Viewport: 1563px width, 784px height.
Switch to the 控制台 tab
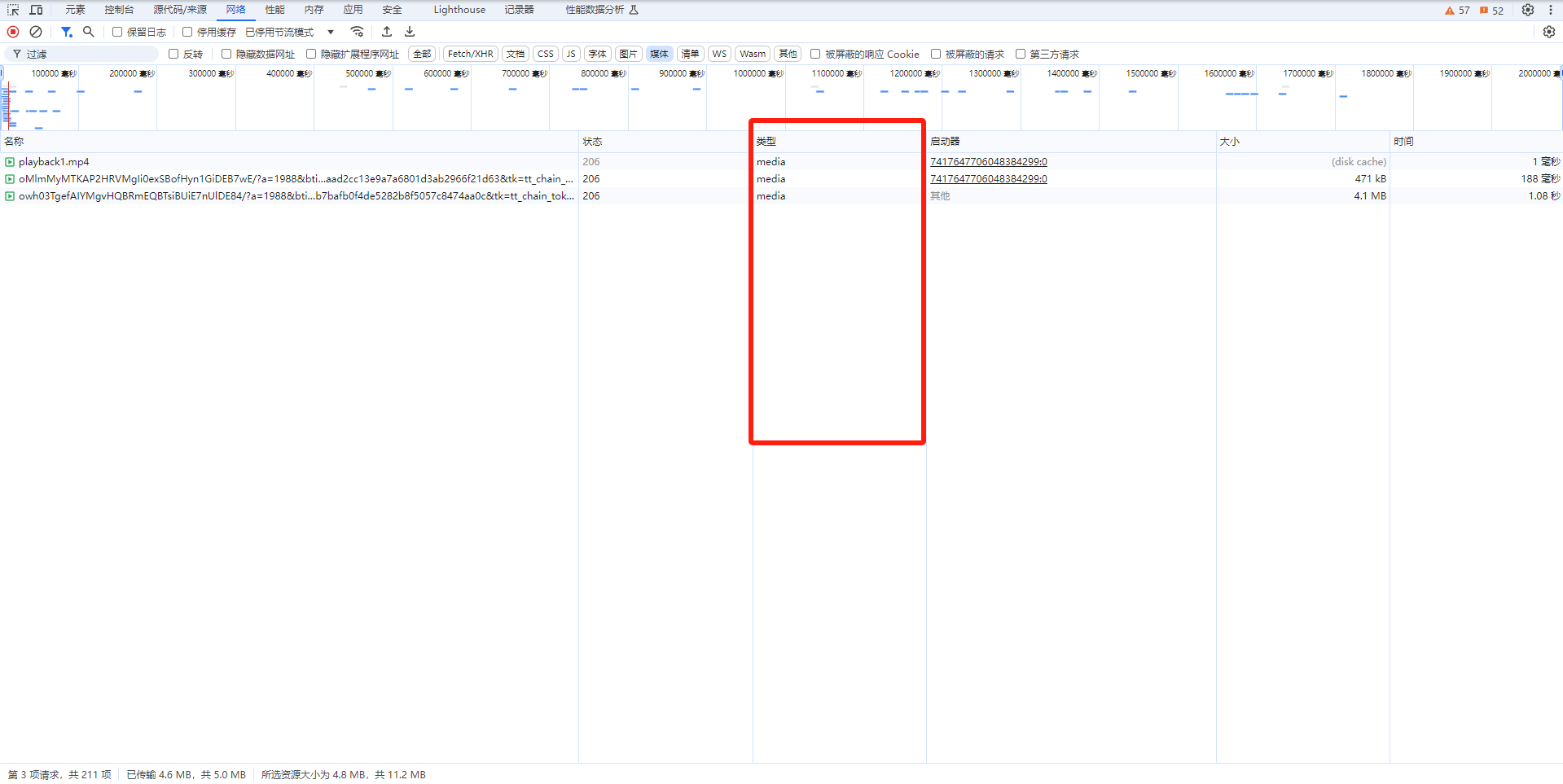coord(119,10)
